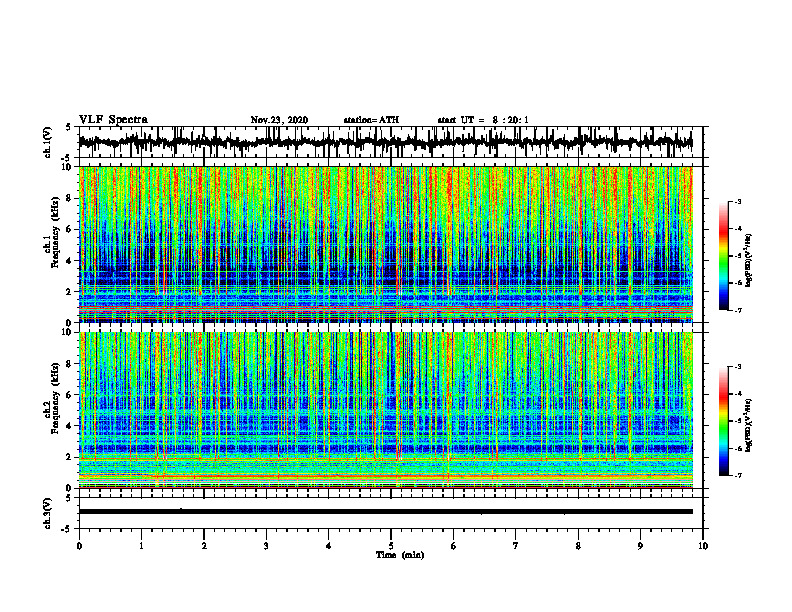Click the 'ch.3(V)' axis label

(x=48, y=513)
